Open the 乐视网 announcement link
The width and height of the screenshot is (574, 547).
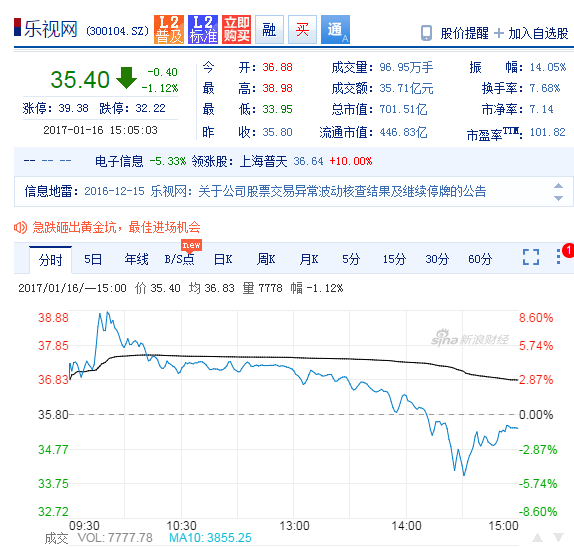[285, 191]
